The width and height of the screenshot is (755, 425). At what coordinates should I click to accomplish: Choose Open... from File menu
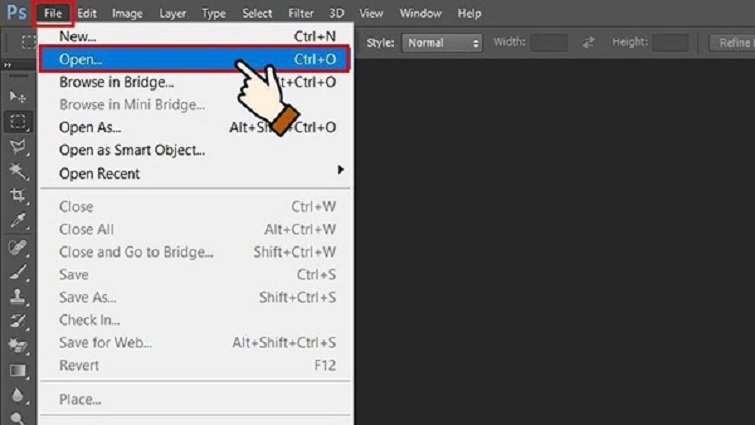[x=195, y=59]
